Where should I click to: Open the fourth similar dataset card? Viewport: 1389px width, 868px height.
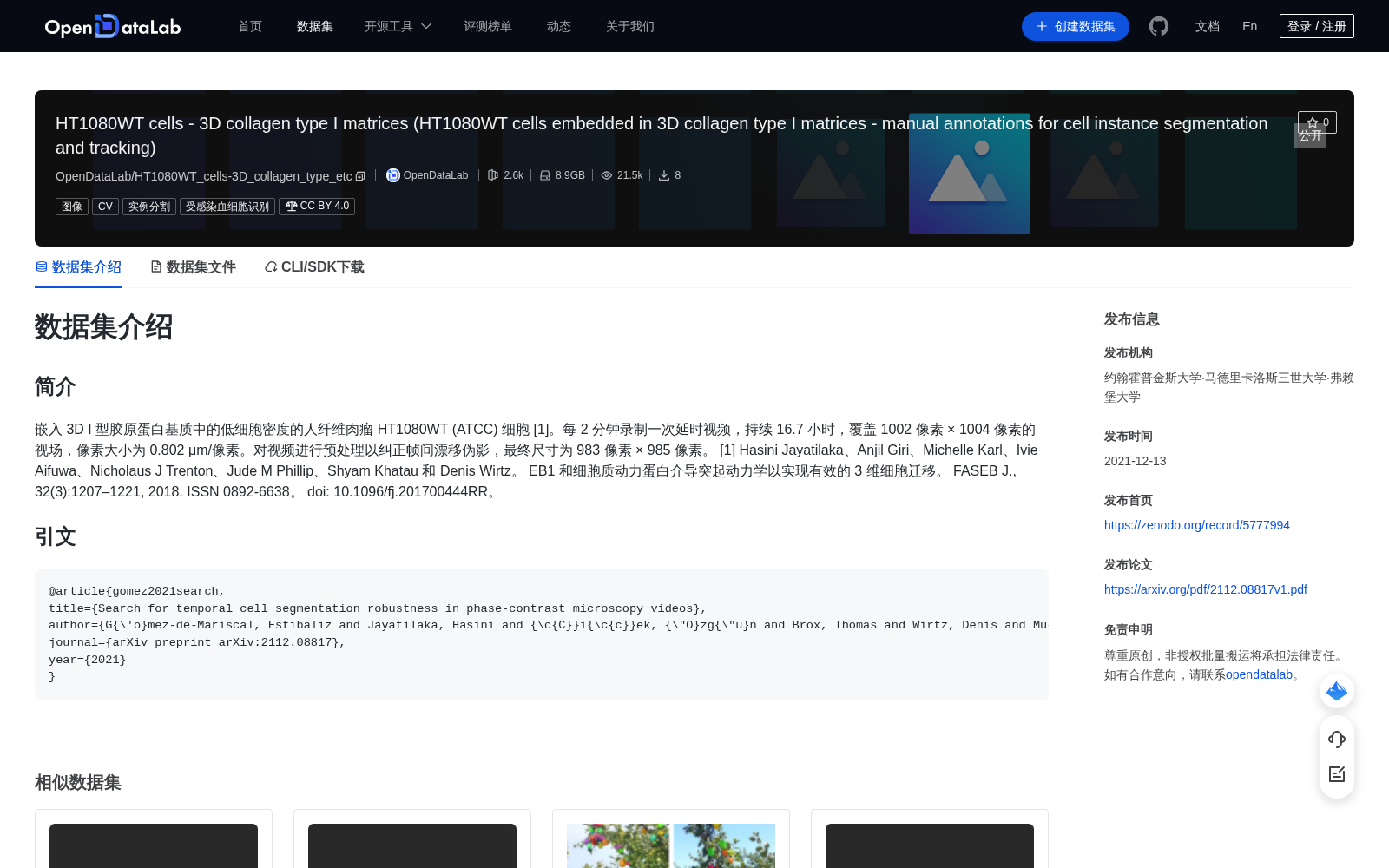pos(930,838)
